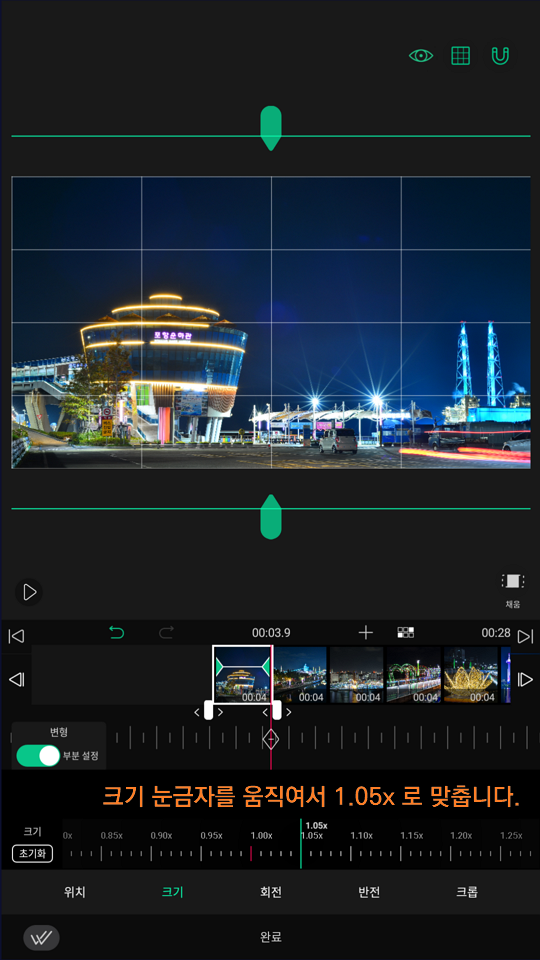Image resolution: width=540 pixels, height=960 pixels.
Task: Jump to the timeline end
Action: pyautogui.click(x=525, y=636)
